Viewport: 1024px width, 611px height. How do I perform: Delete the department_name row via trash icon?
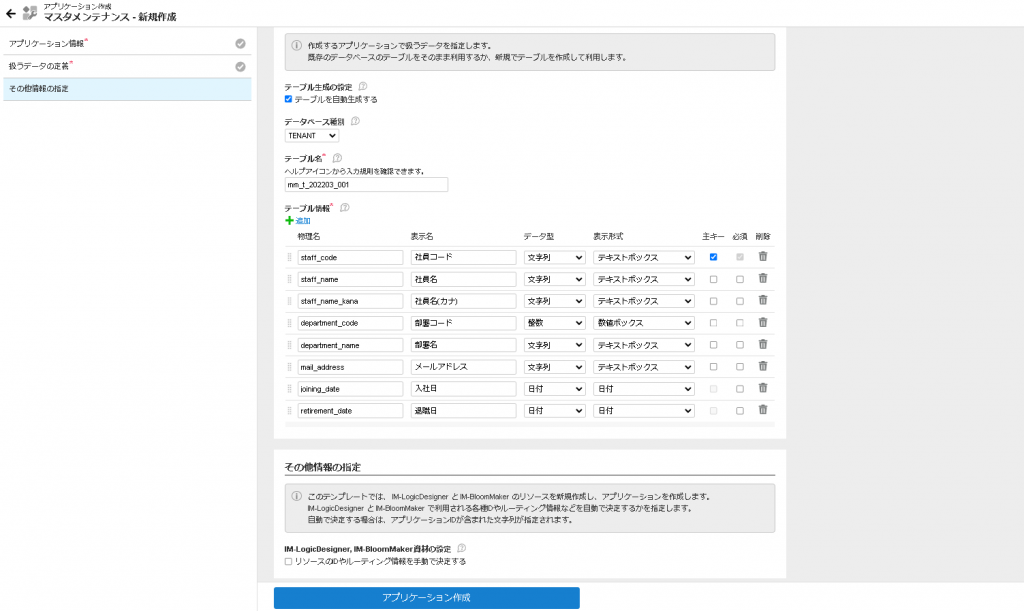(763, 345)
